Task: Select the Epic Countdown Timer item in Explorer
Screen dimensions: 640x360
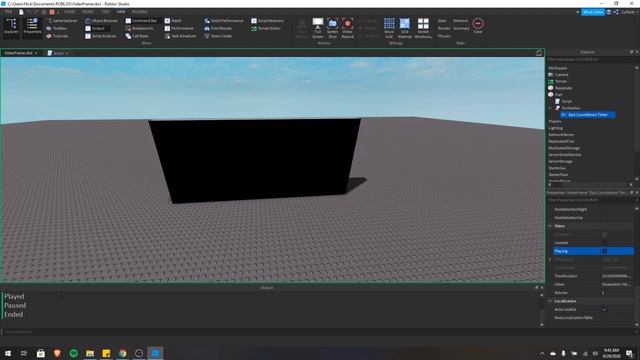Action: (x=588, y=115)
